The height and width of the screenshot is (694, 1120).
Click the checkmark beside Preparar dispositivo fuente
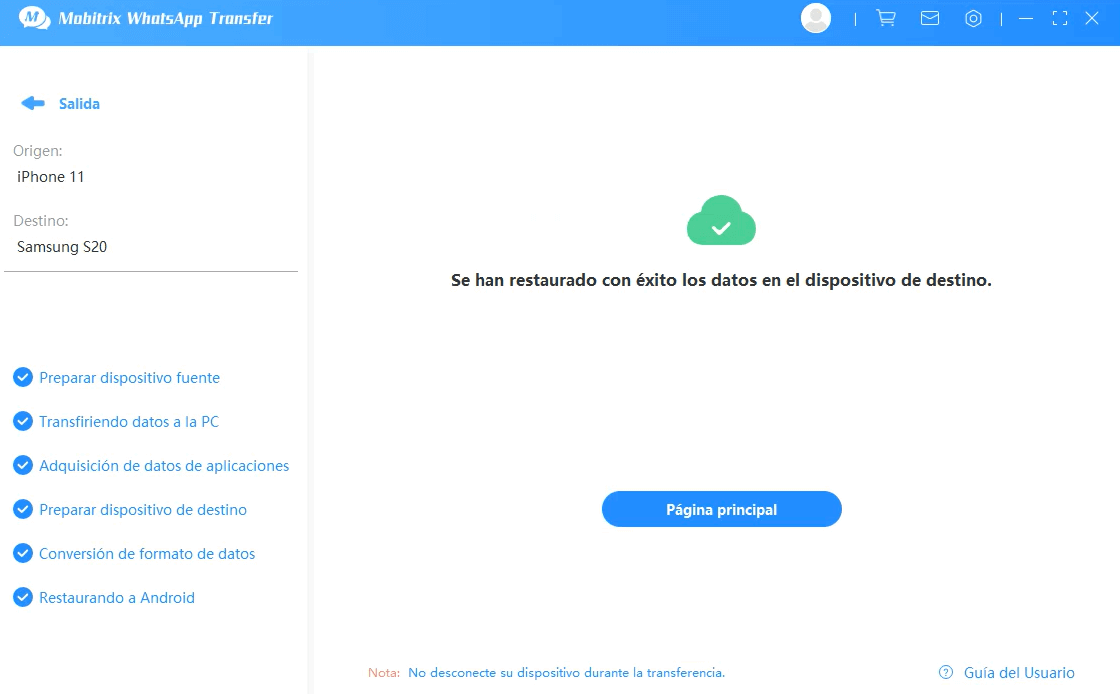pyautogui.click(x=23, y=377)
